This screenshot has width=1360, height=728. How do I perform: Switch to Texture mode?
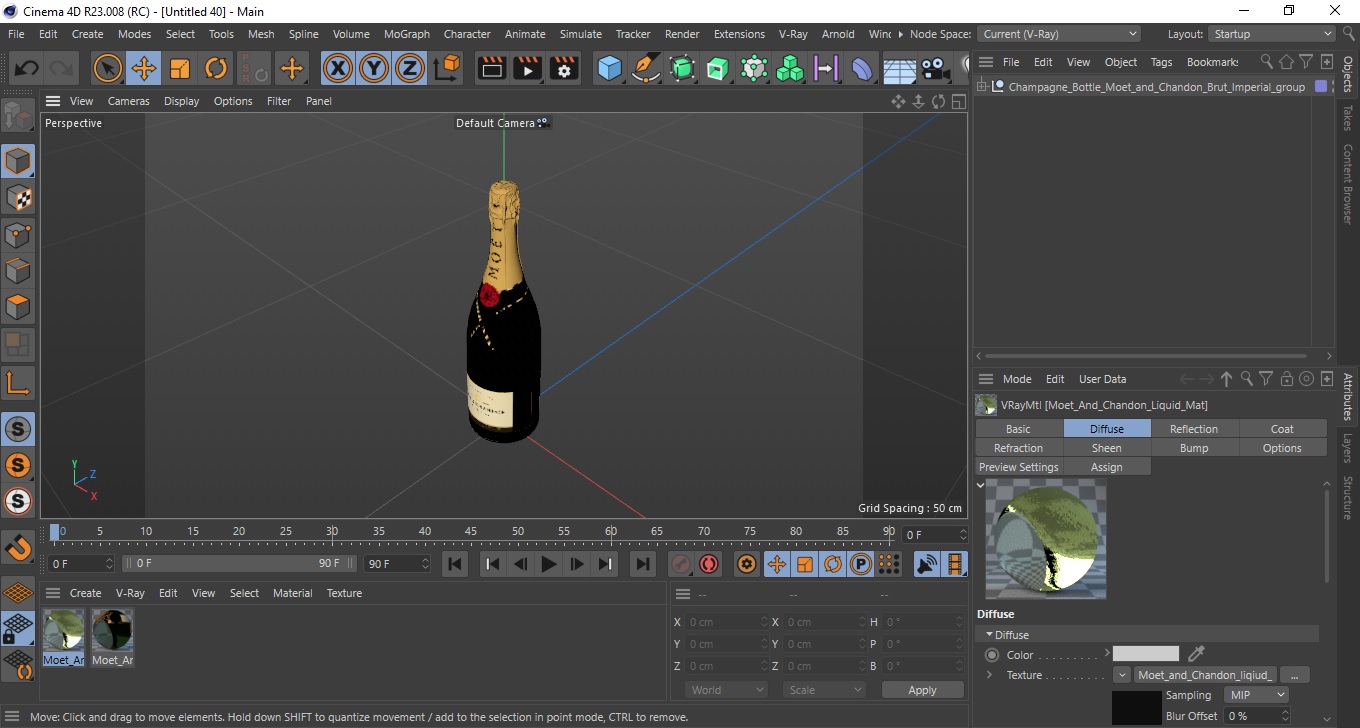(x=18, y=198)
